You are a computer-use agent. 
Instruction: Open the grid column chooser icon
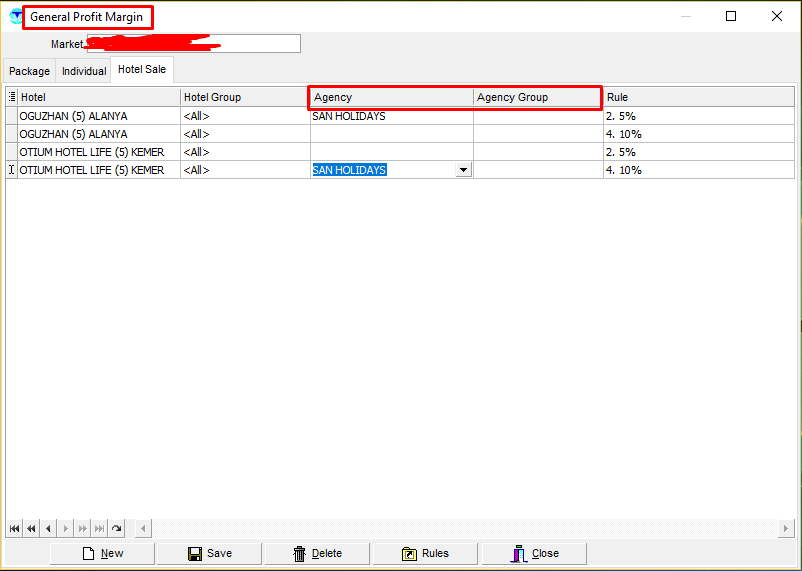point(12,97)
